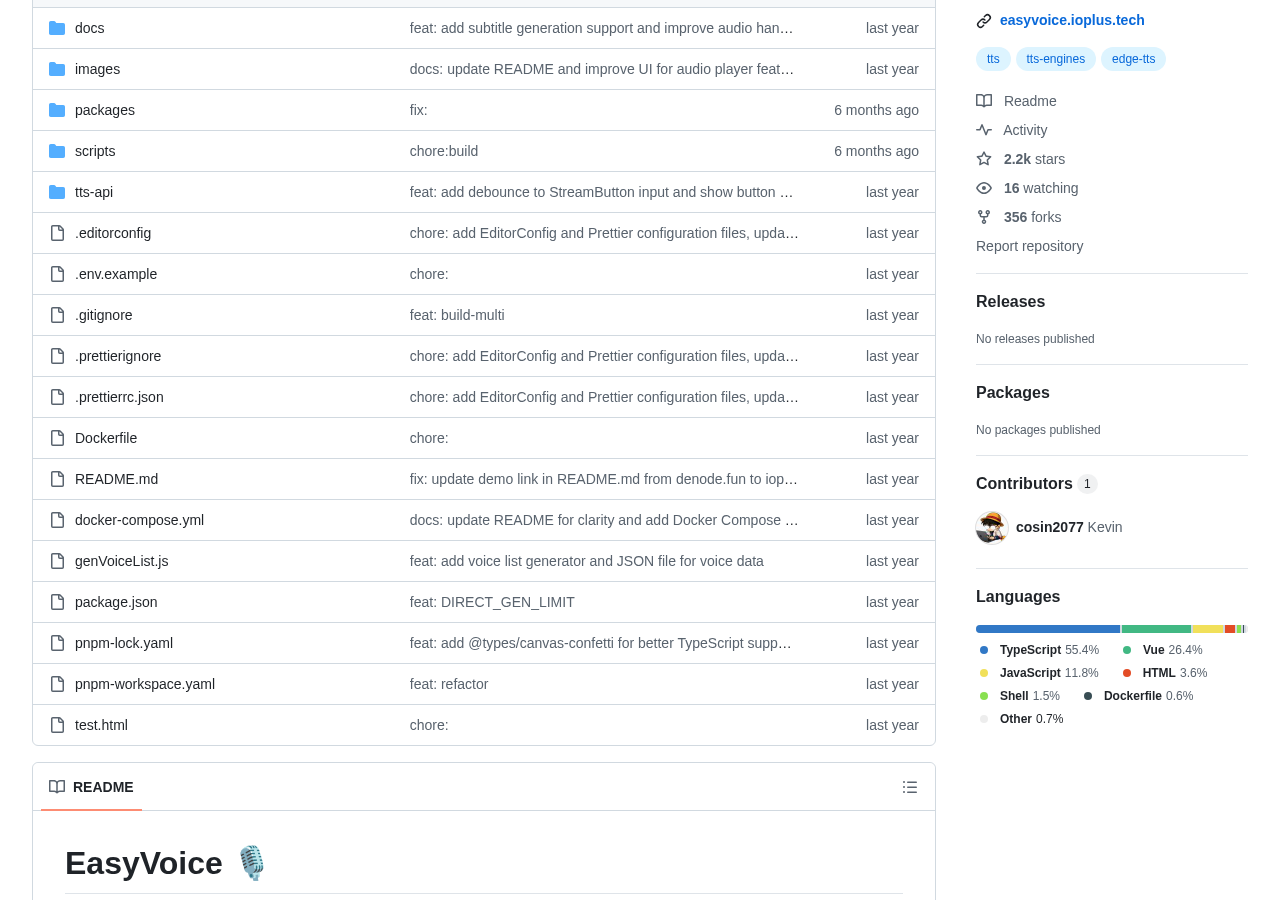
Task: Click the green Vue segment of language bar
Action: [x=1156, y=629]
